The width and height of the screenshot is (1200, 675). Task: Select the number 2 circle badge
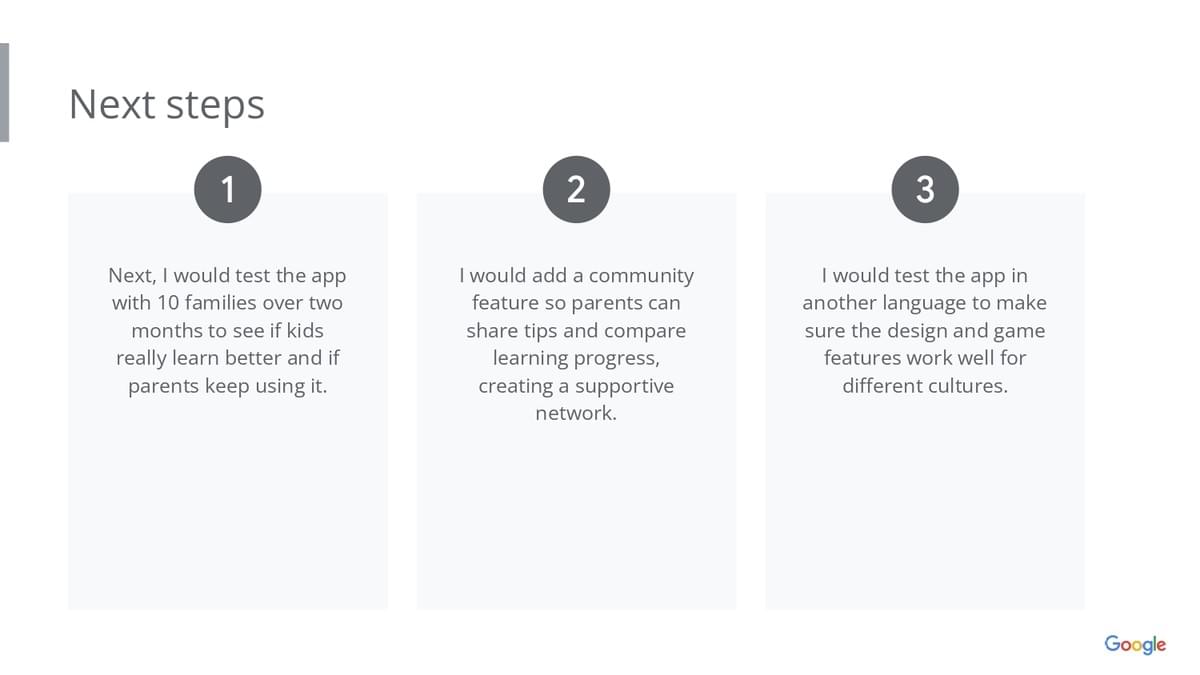pyautogui.click(x=576, y=189)
